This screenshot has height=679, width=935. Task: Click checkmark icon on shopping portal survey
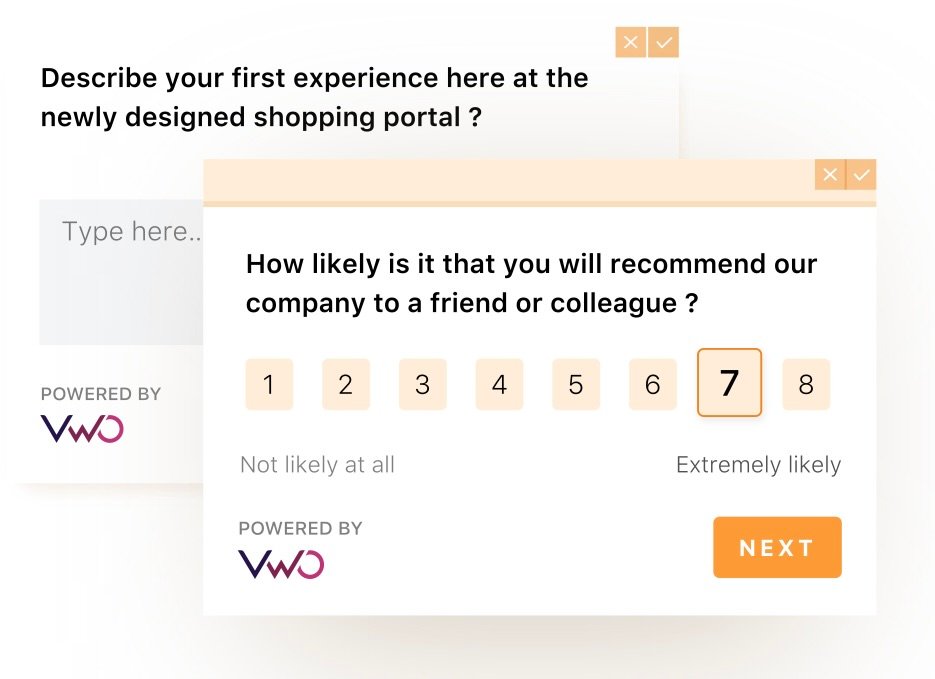(x=663, y=42)
